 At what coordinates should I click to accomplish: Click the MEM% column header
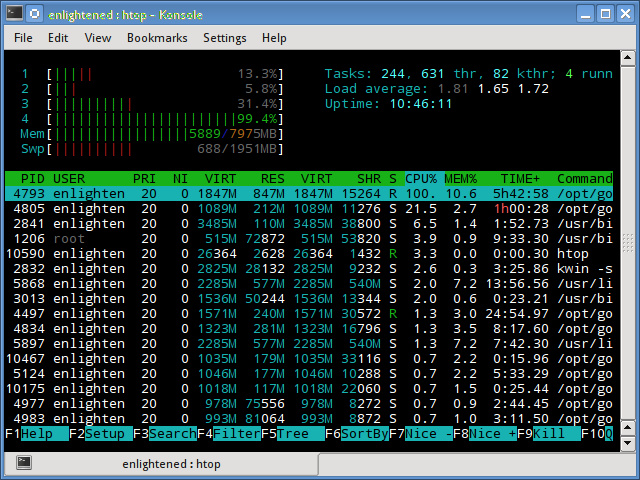tap(461, 178)
